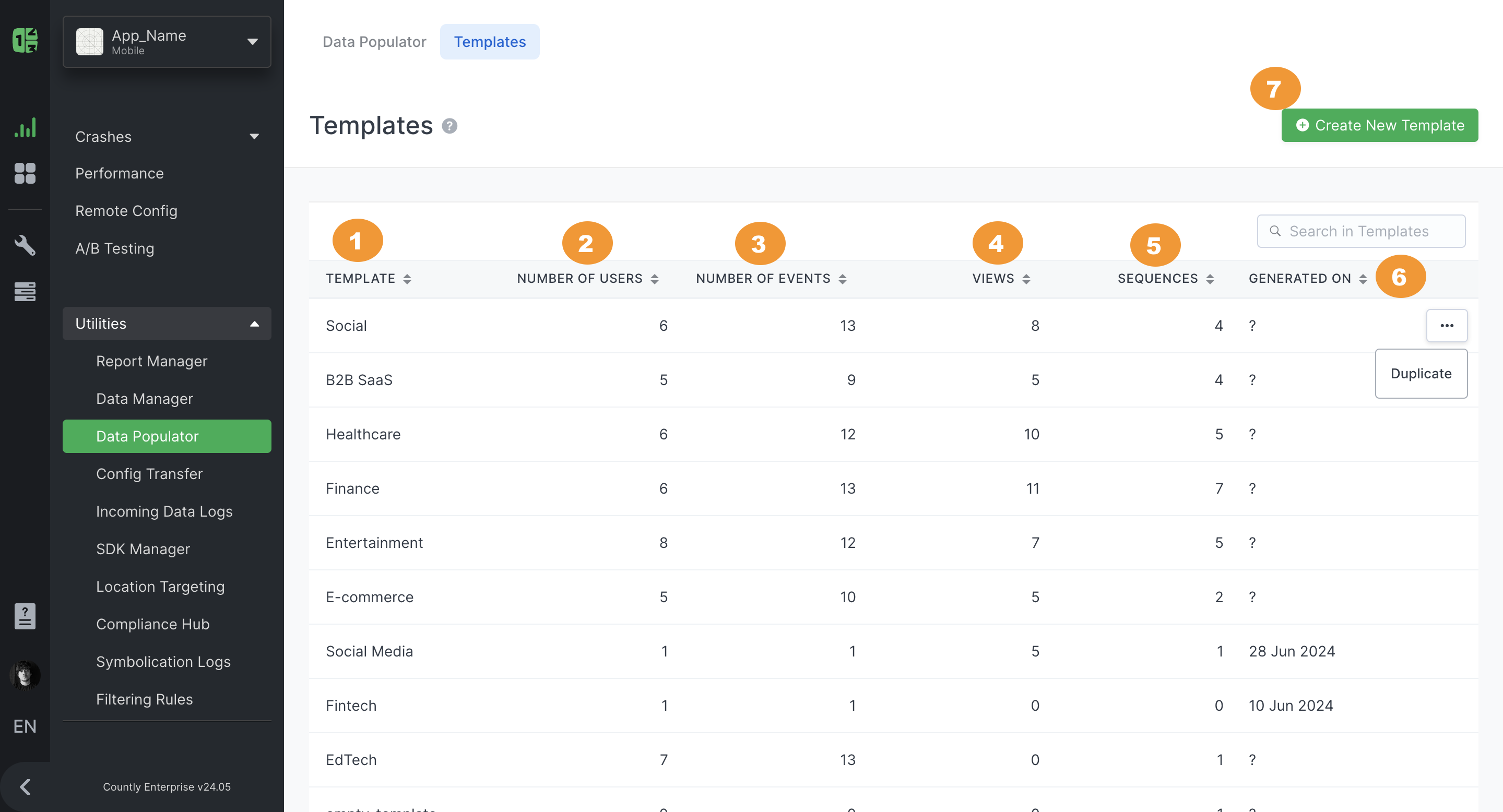This screenshot has height=812, width=1503.
Task: Switch to the Data Populator tab
Action: (374, 41)
